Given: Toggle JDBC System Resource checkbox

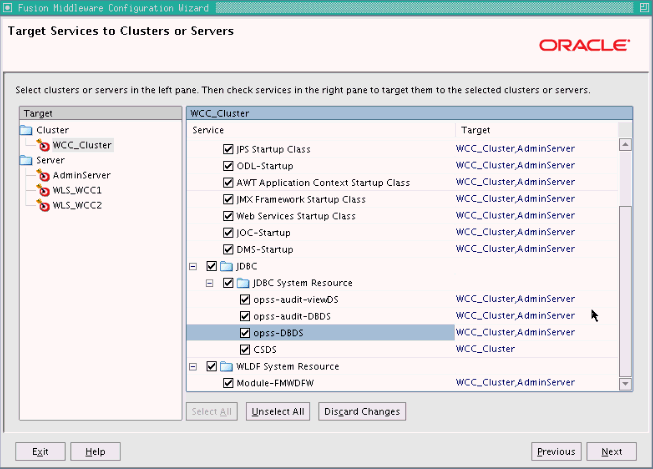Looking at the screenshot, I should pos(228,283).
